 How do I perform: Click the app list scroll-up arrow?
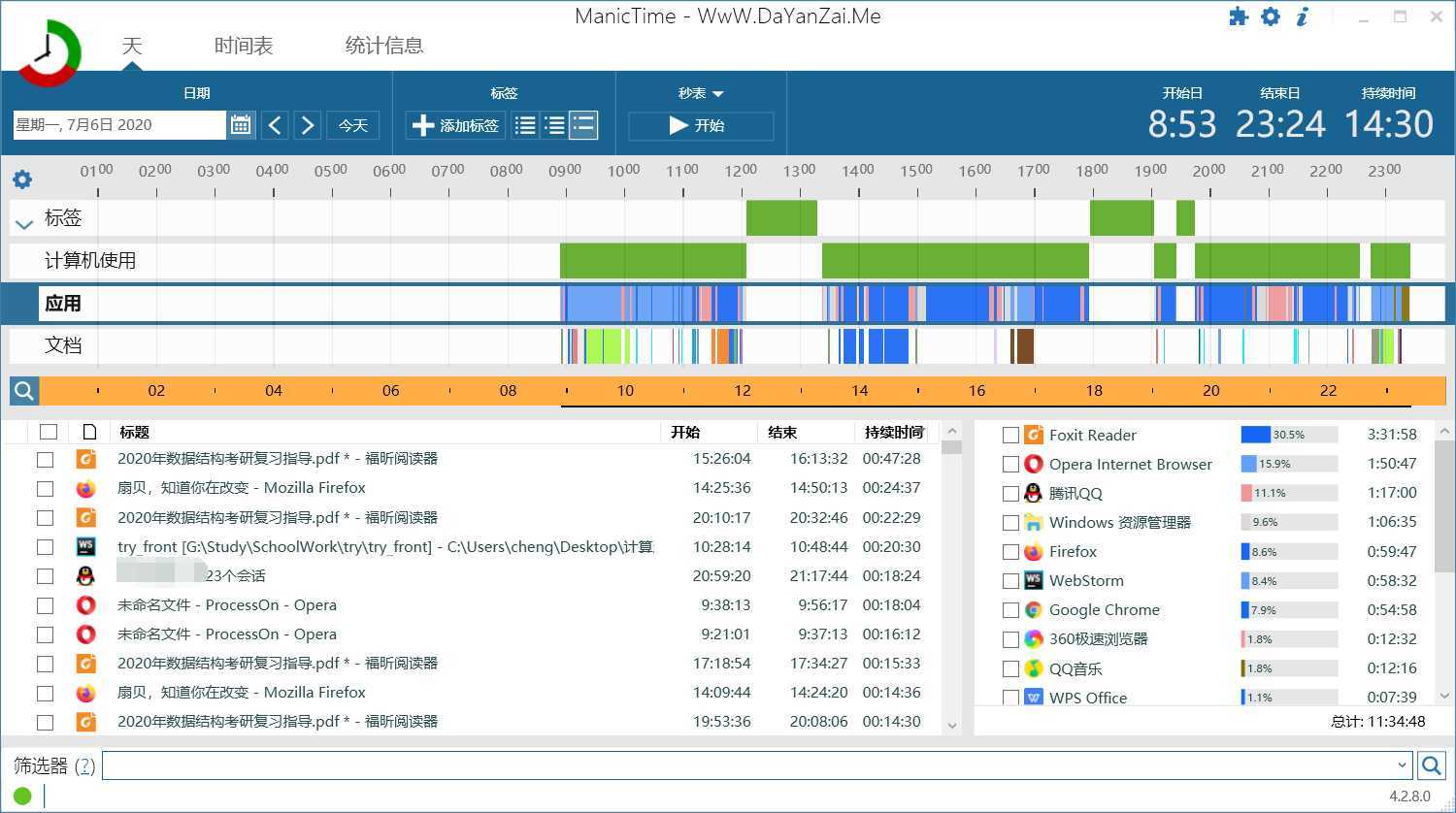[1444, 431]
